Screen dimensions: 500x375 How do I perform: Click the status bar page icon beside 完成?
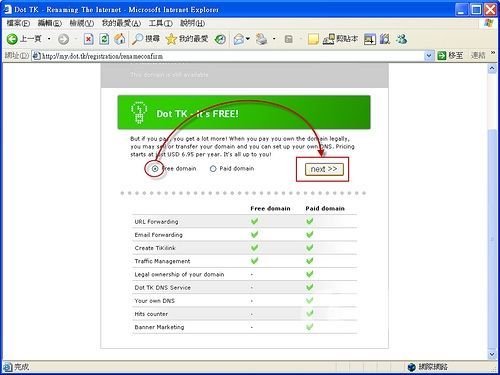pyautogui.click(x=7, y=367)
